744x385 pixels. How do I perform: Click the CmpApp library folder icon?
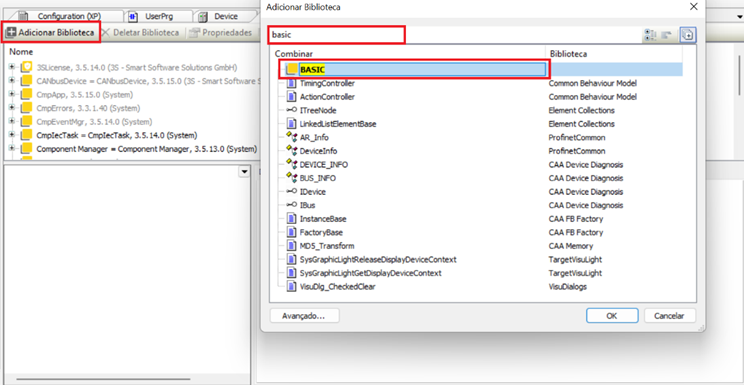coord(27,94)
